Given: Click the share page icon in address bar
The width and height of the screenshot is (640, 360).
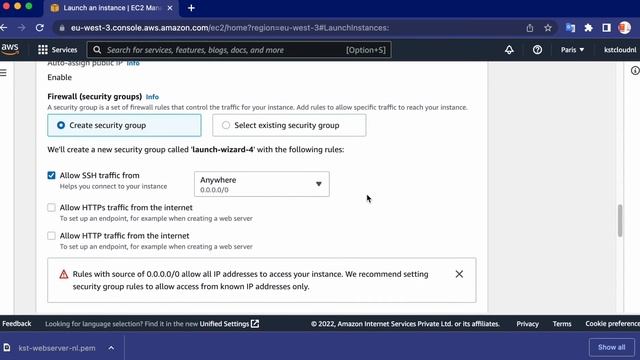Looking at the screenshot, I should 530,28.
